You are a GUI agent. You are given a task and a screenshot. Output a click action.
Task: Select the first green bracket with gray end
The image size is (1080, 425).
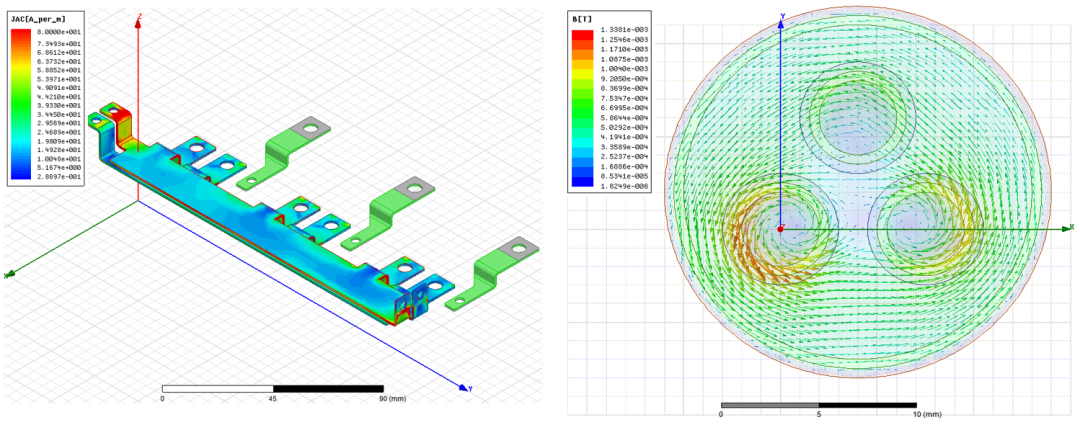[x=286, y=153]
